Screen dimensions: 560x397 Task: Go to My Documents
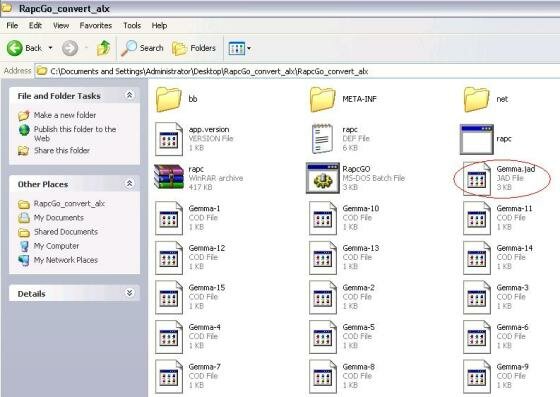coord(59,217)
